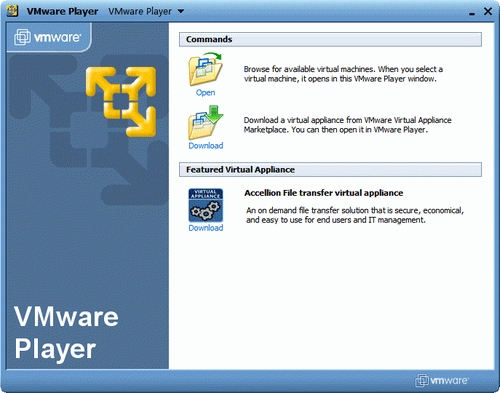
Task: Click the Open link under the folder icon
Action: (205, 92)
